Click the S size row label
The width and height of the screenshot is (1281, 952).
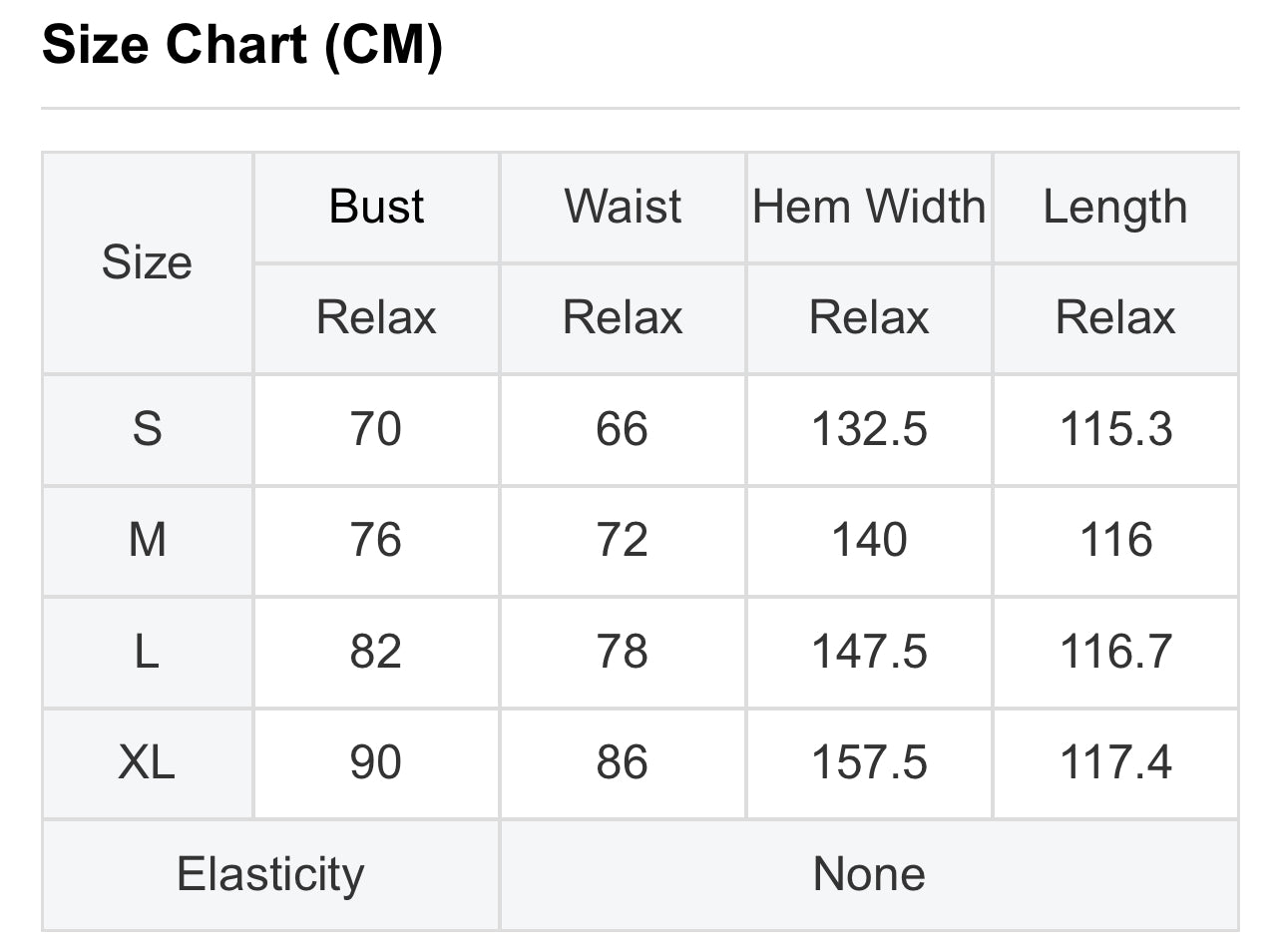(x=147, y=430)
